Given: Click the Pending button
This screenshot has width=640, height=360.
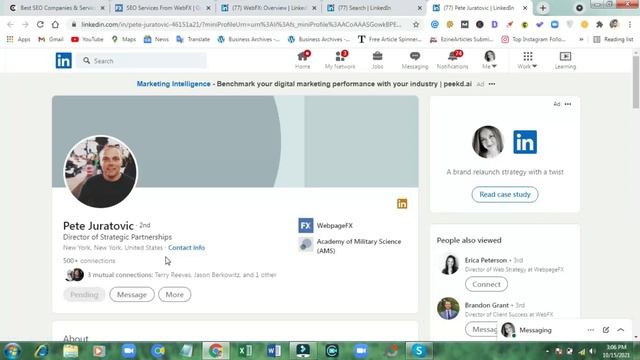Looking at the screenshot, I should point(84,294).
